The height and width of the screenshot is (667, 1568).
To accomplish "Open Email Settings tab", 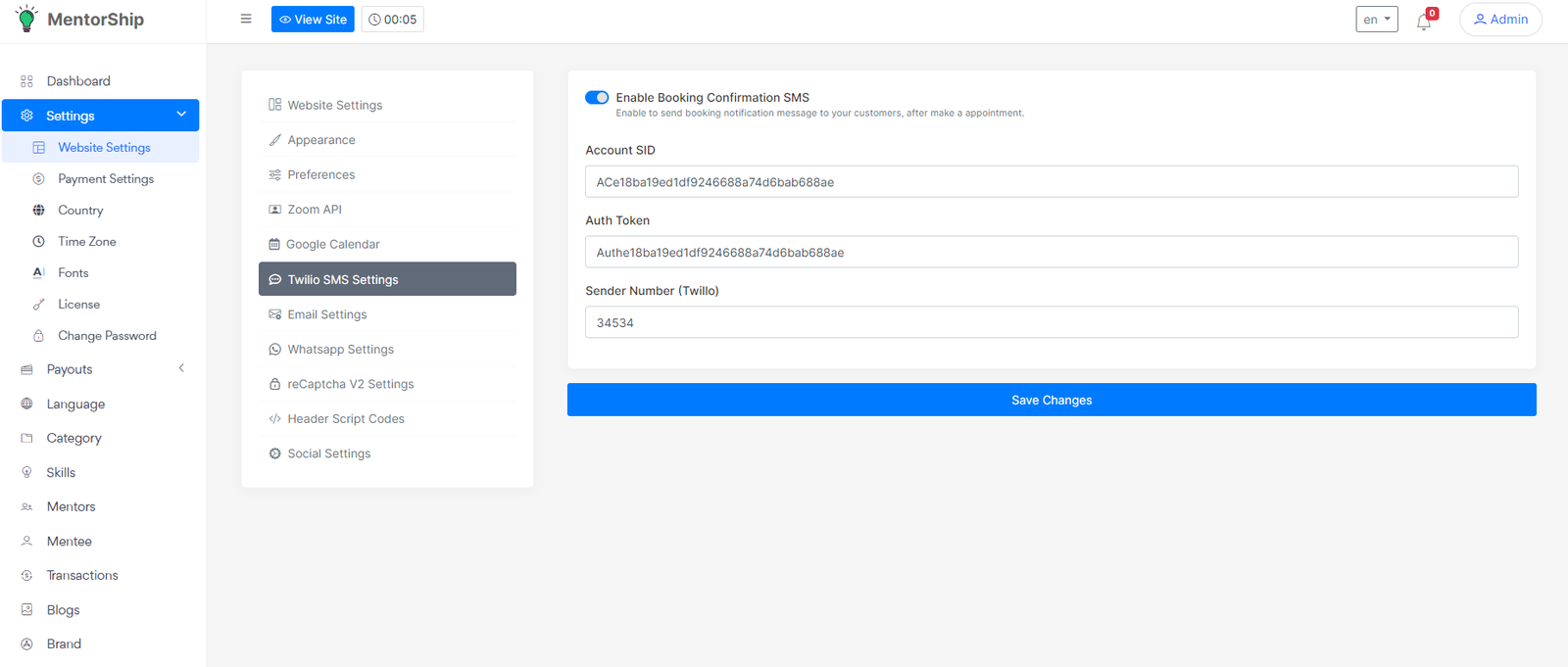I will (x=327, y=314).
